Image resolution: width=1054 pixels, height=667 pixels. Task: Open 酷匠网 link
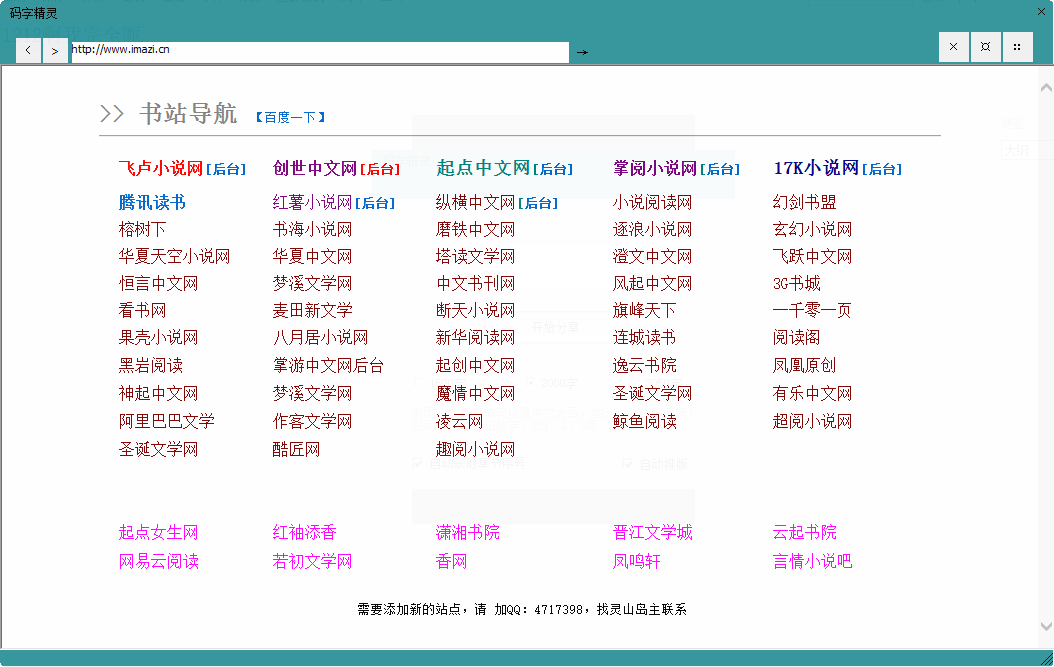(x=296, y=450)
